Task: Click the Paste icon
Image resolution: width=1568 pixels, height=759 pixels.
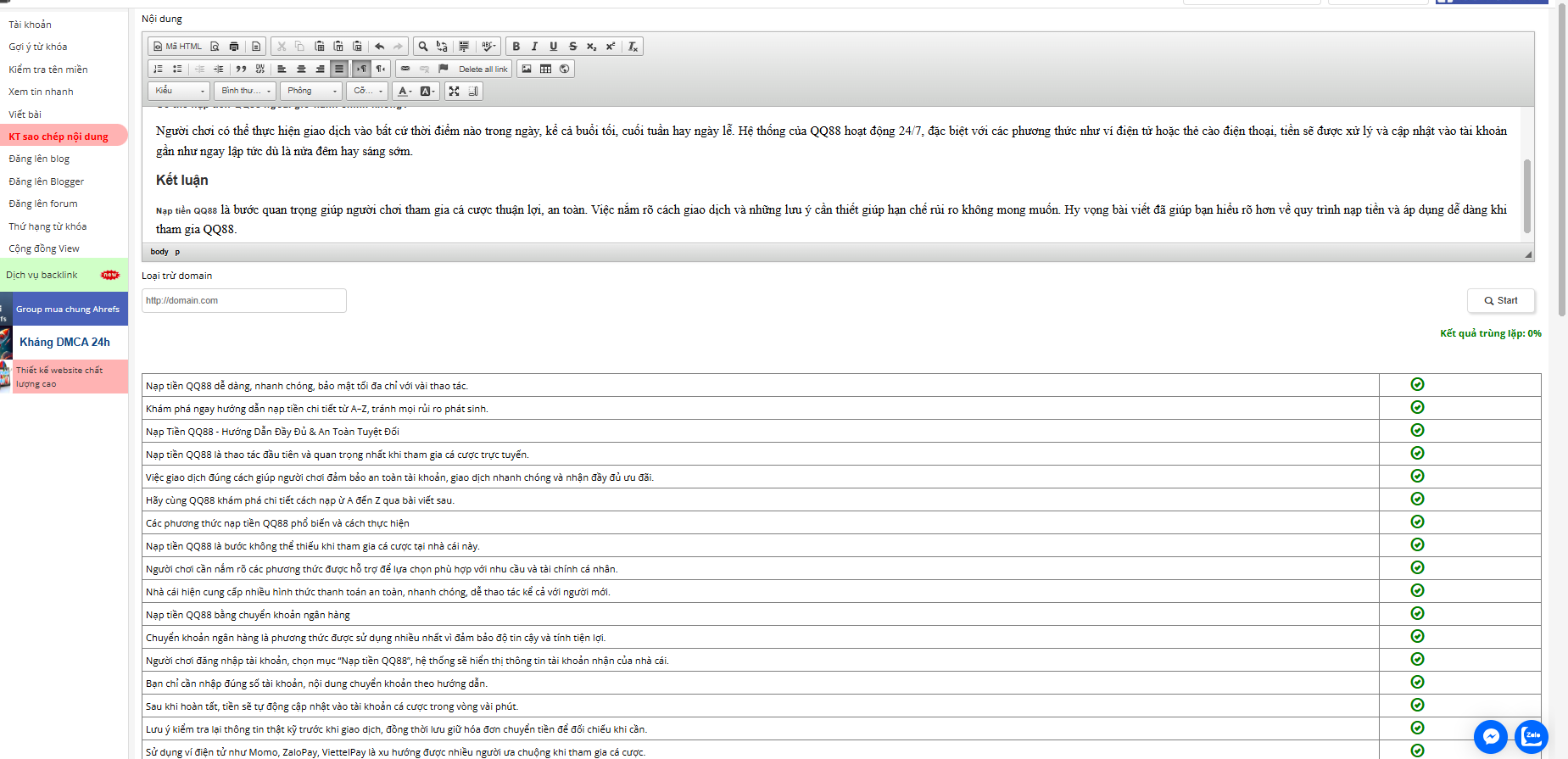Action: pos(319,47)
